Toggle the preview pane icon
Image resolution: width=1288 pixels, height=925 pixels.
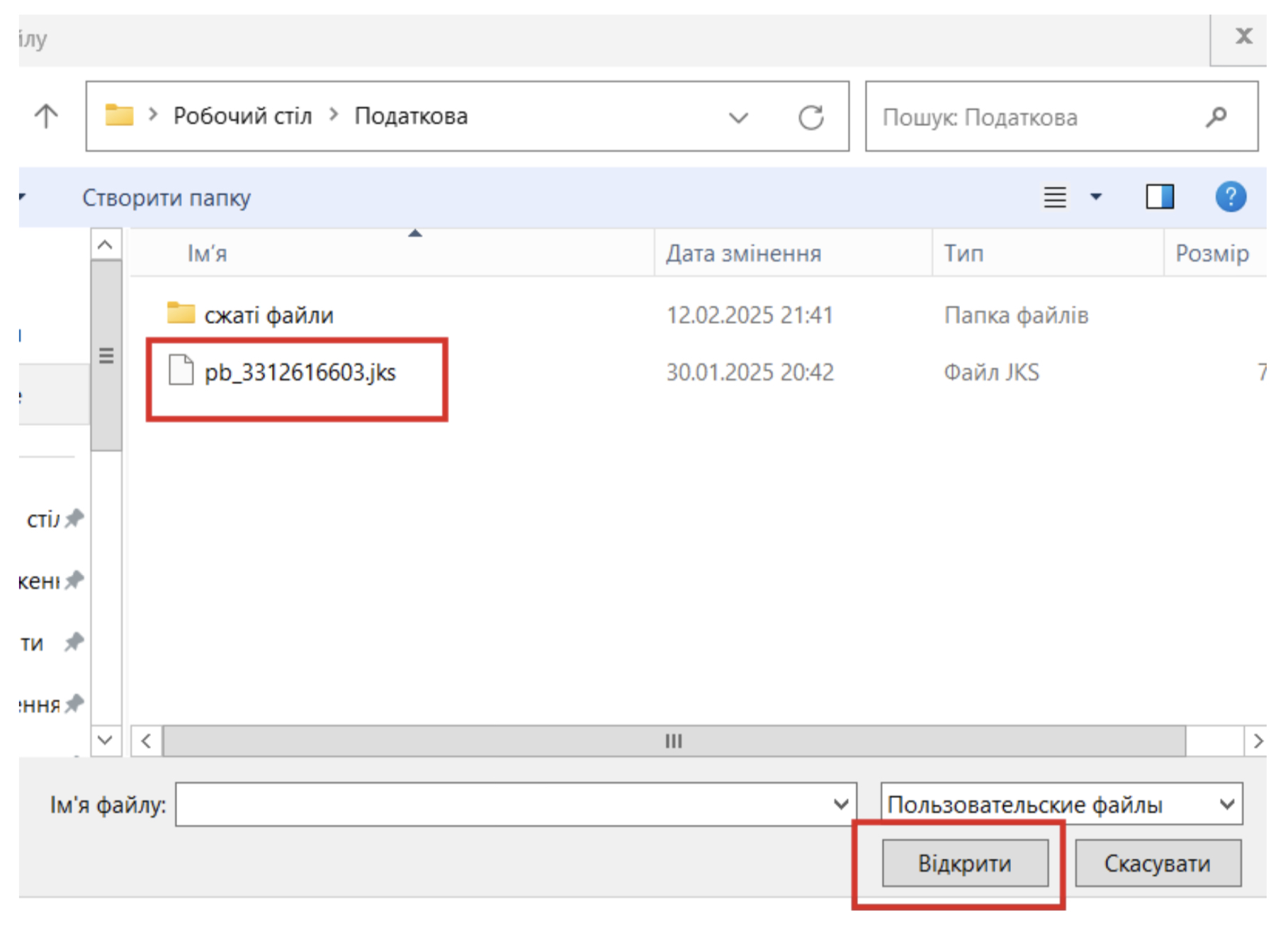click(1160, 196)
